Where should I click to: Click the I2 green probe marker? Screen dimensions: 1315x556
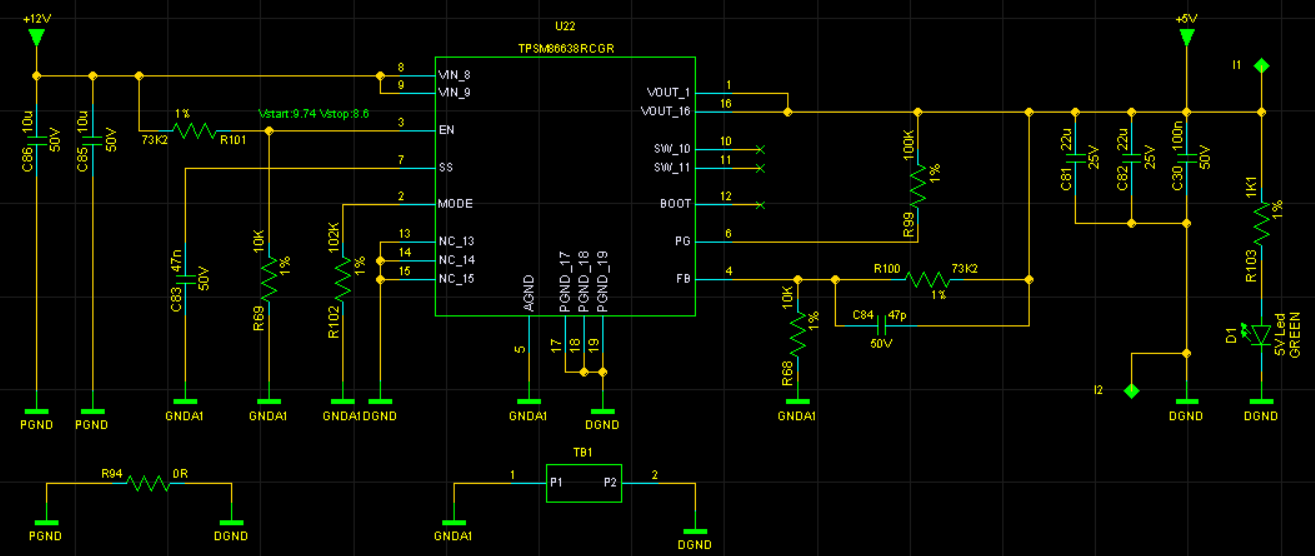click(x=1131, y=390)
